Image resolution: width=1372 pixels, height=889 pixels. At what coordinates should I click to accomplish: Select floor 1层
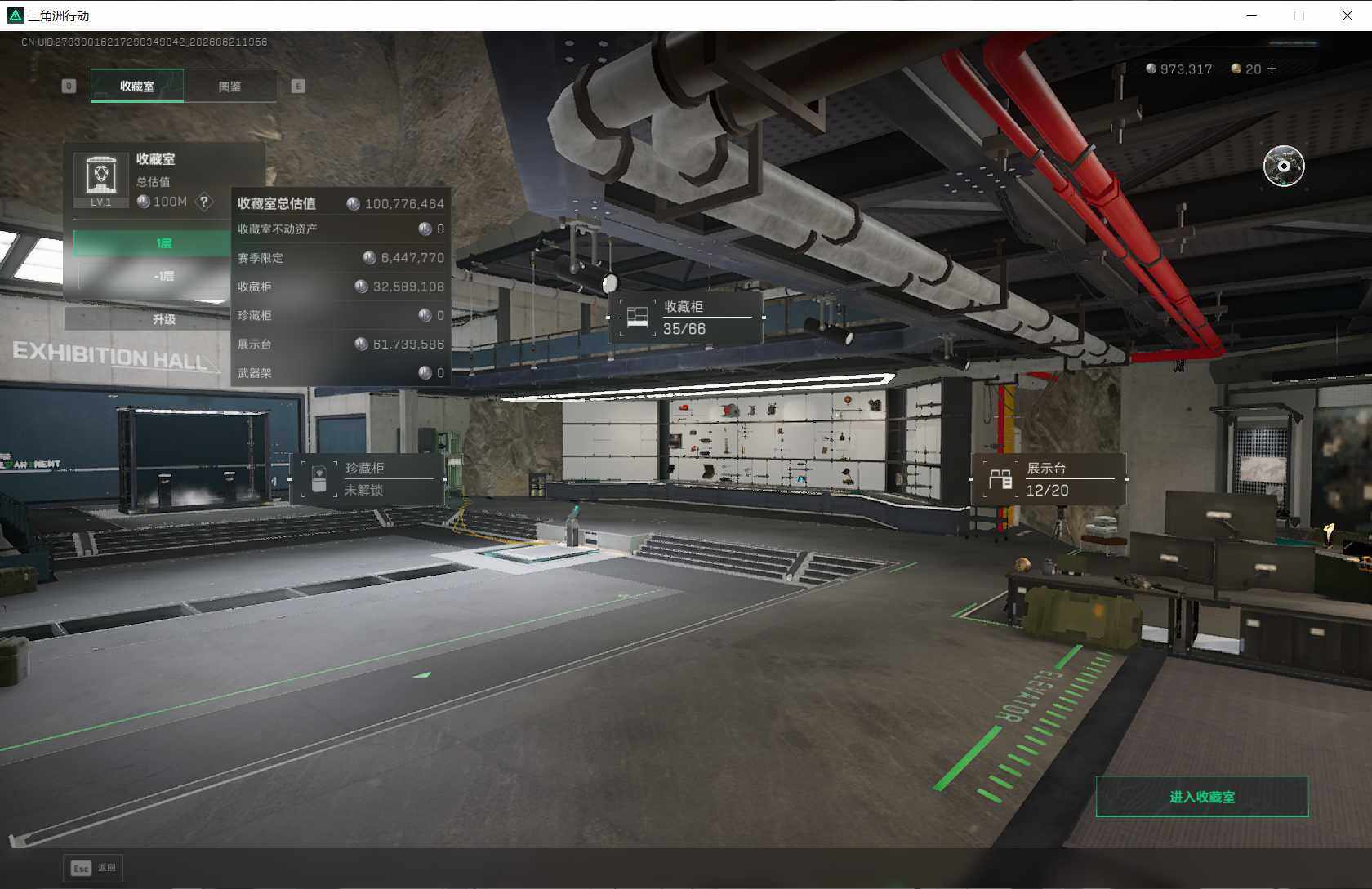click(152, 243)
